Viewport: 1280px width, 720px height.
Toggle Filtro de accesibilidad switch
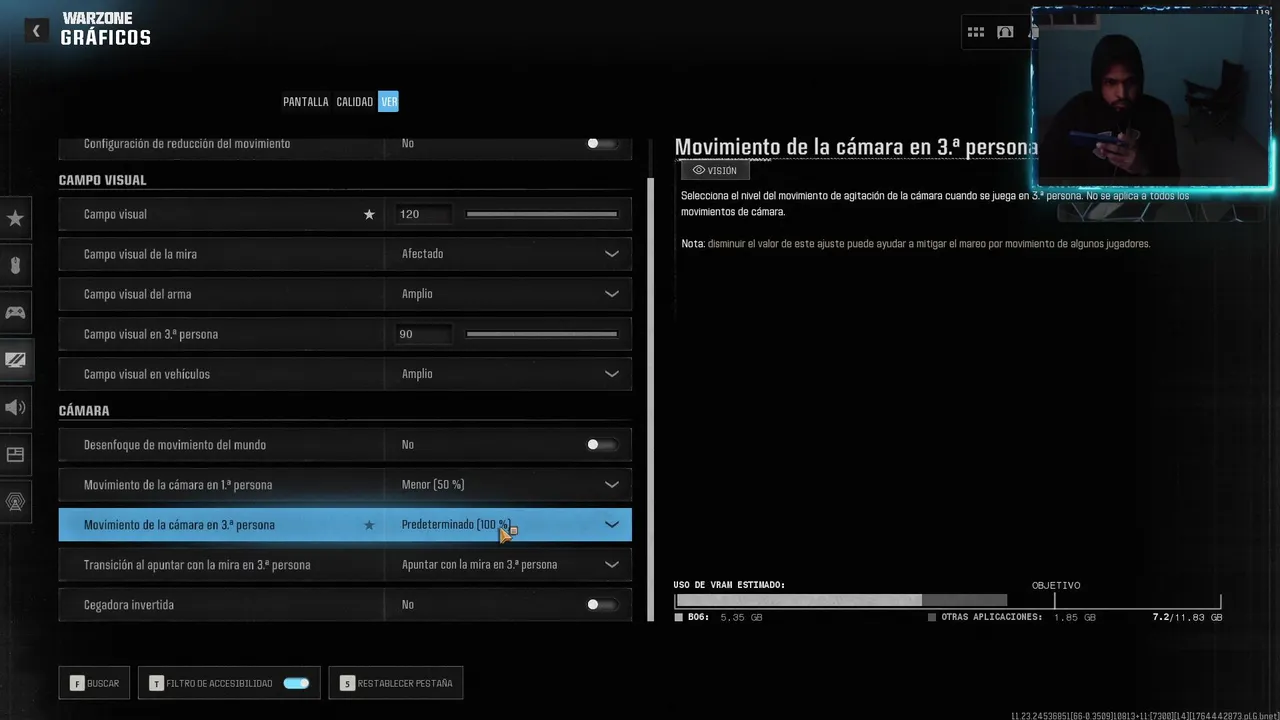(x=296, y=684)
